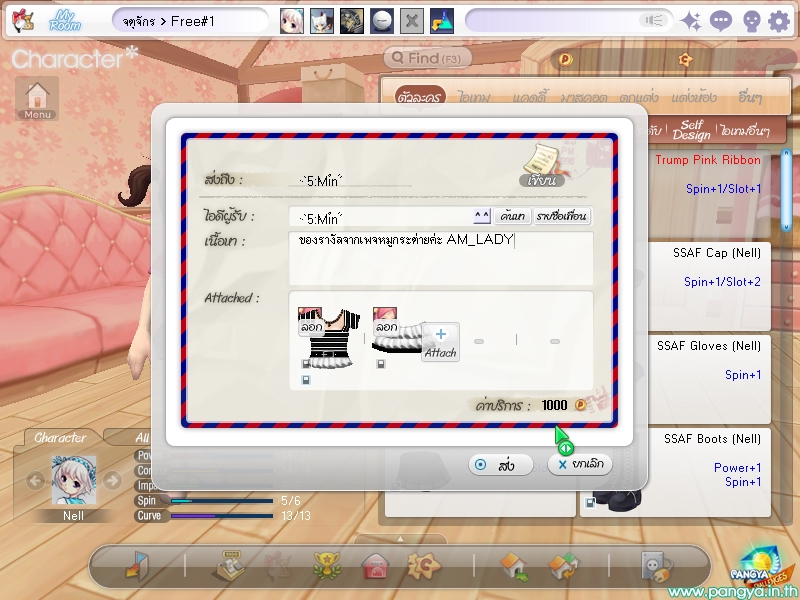
Task: Open the trophy ranking icon
Action: pos(327,565)
